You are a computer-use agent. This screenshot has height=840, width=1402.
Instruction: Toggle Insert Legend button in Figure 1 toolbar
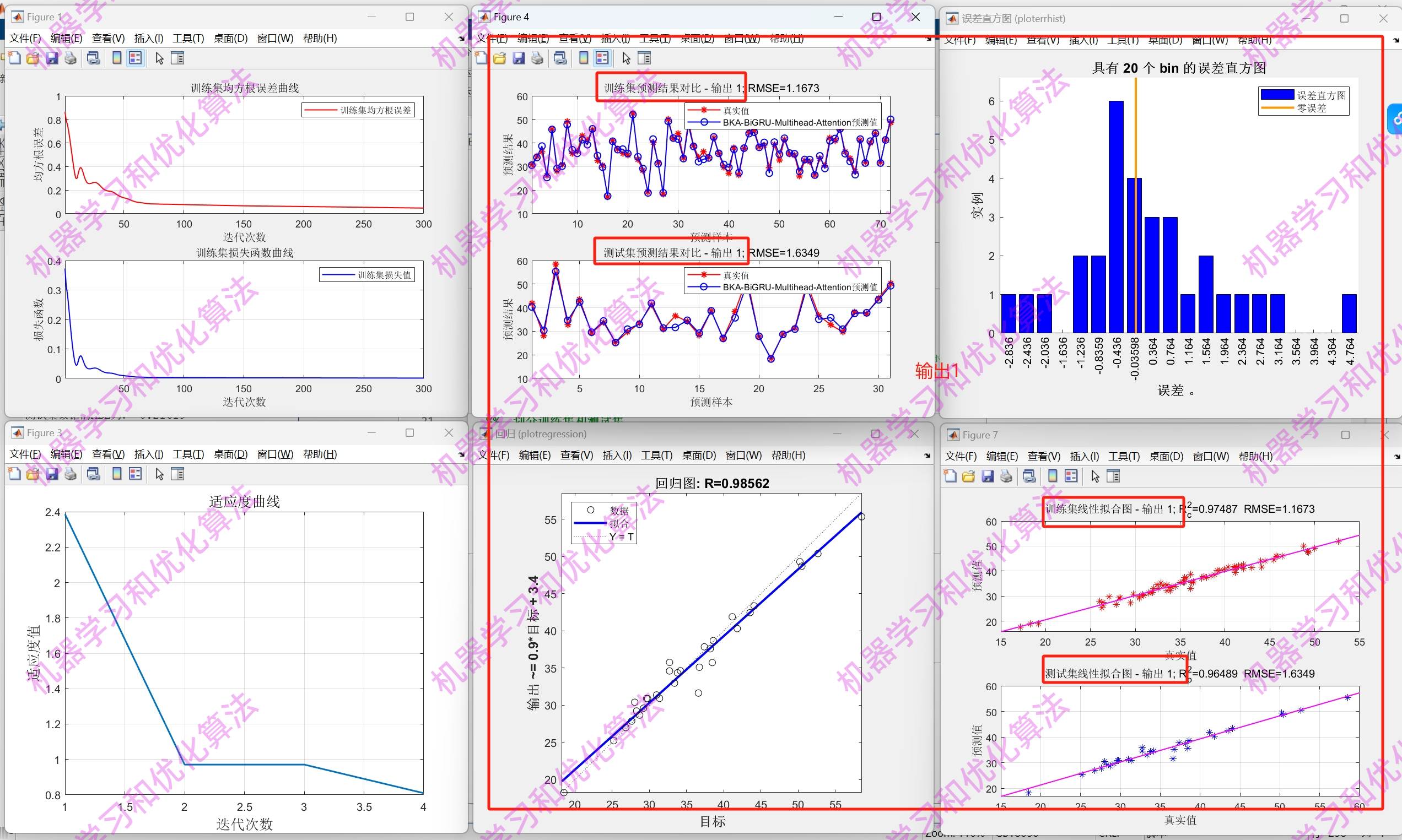pos(136,58)
